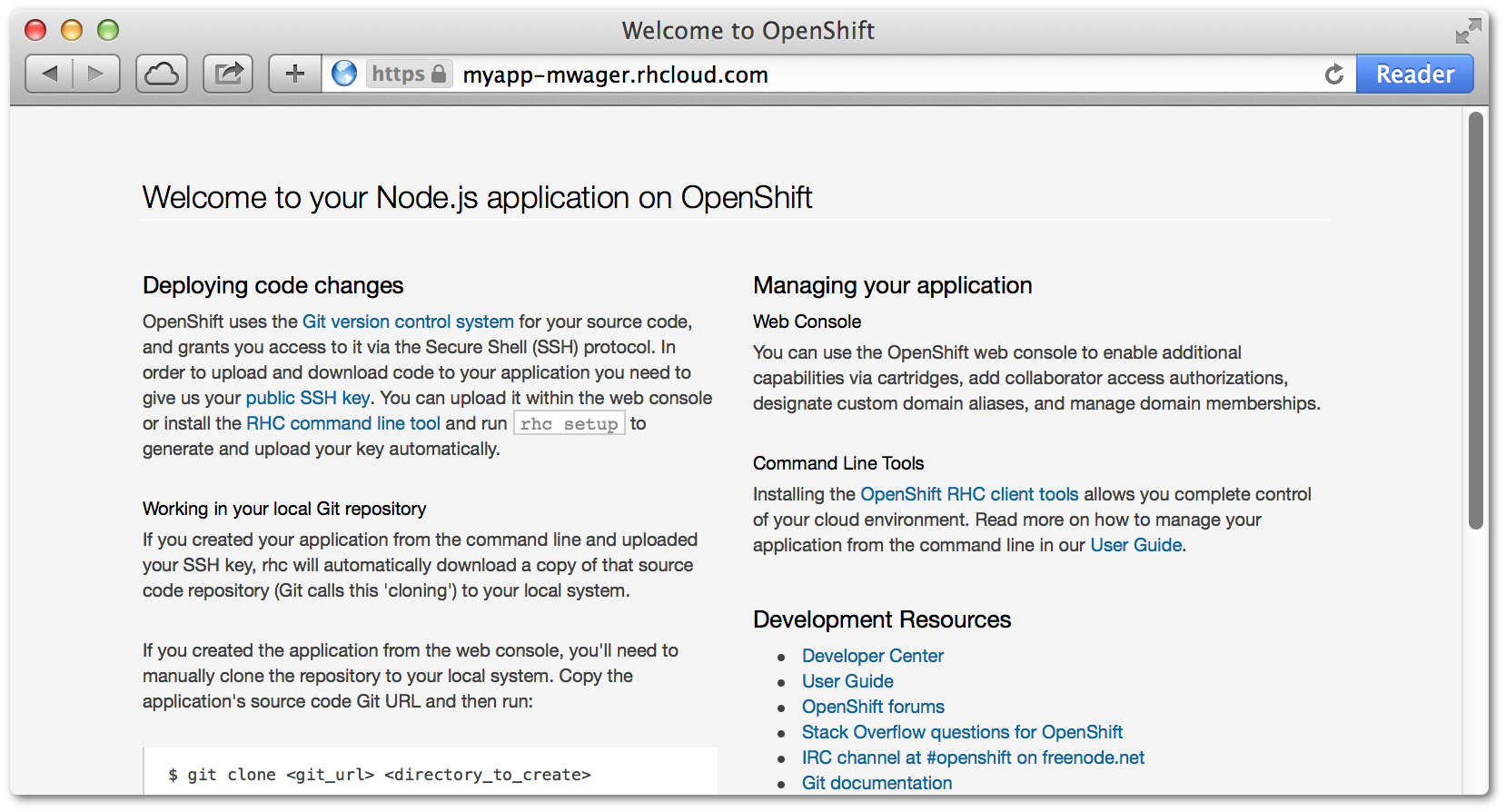Click 'Working in your local Git repository' subheading
This screenshot has height=812, width=1506.
[284, 509]
